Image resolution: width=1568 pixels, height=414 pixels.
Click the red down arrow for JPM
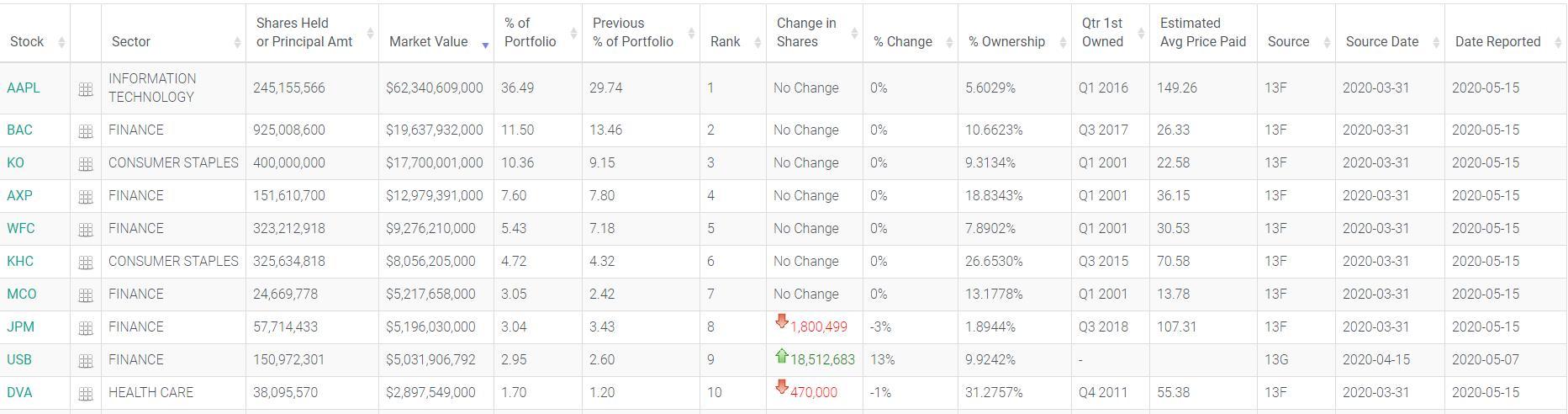pos(782,321)
